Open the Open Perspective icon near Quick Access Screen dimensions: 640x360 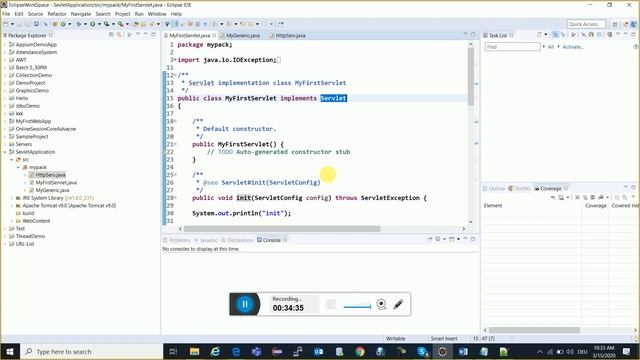click(615, 24)
